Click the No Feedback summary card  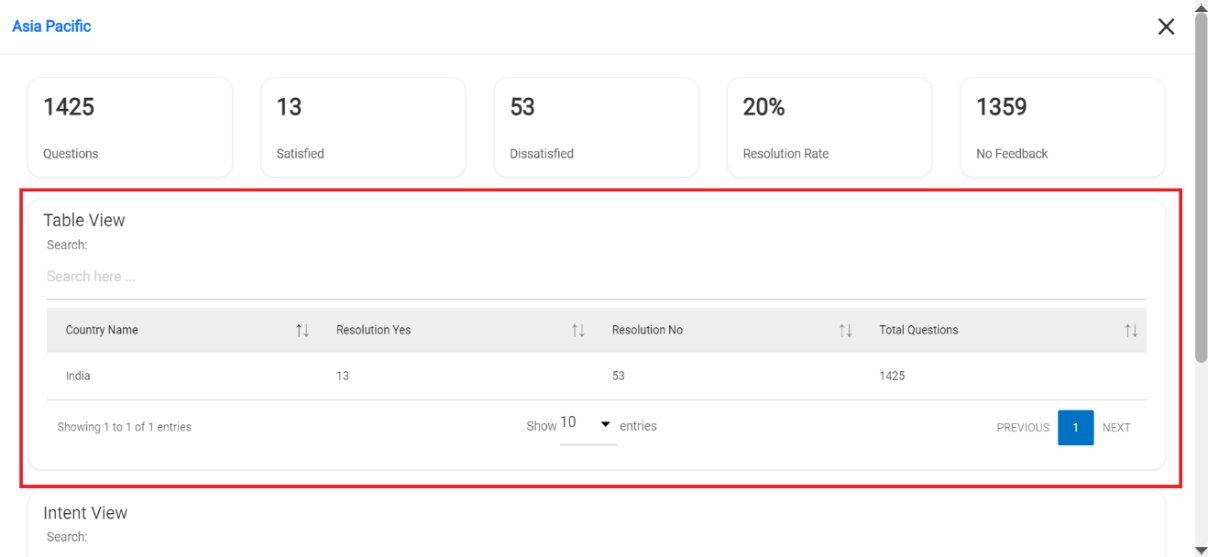(1062, 128)
